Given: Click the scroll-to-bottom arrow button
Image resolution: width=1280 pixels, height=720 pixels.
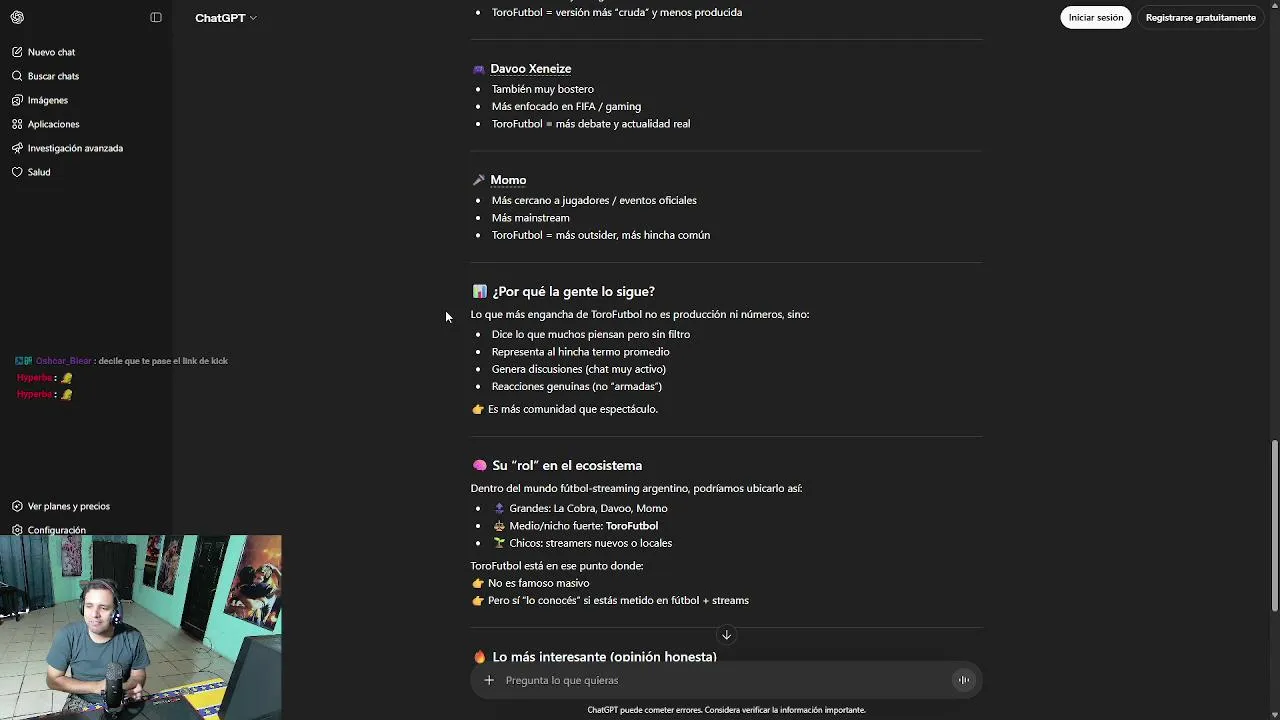Looking at the screenshot, I should (x=727, y=635).
